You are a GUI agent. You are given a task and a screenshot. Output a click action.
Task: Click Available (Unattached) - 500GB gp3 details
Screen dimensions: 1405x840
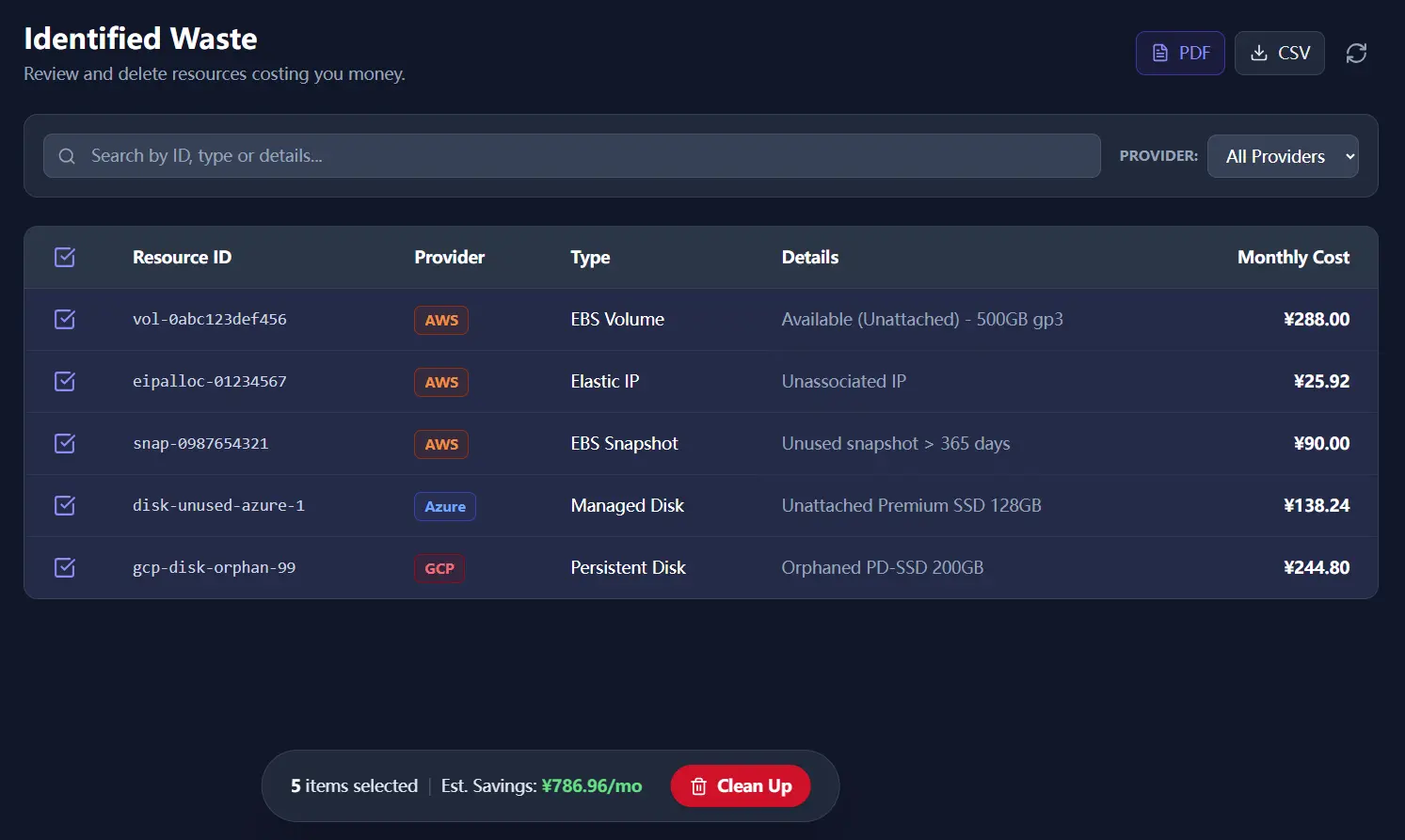(x=922, y=319)
